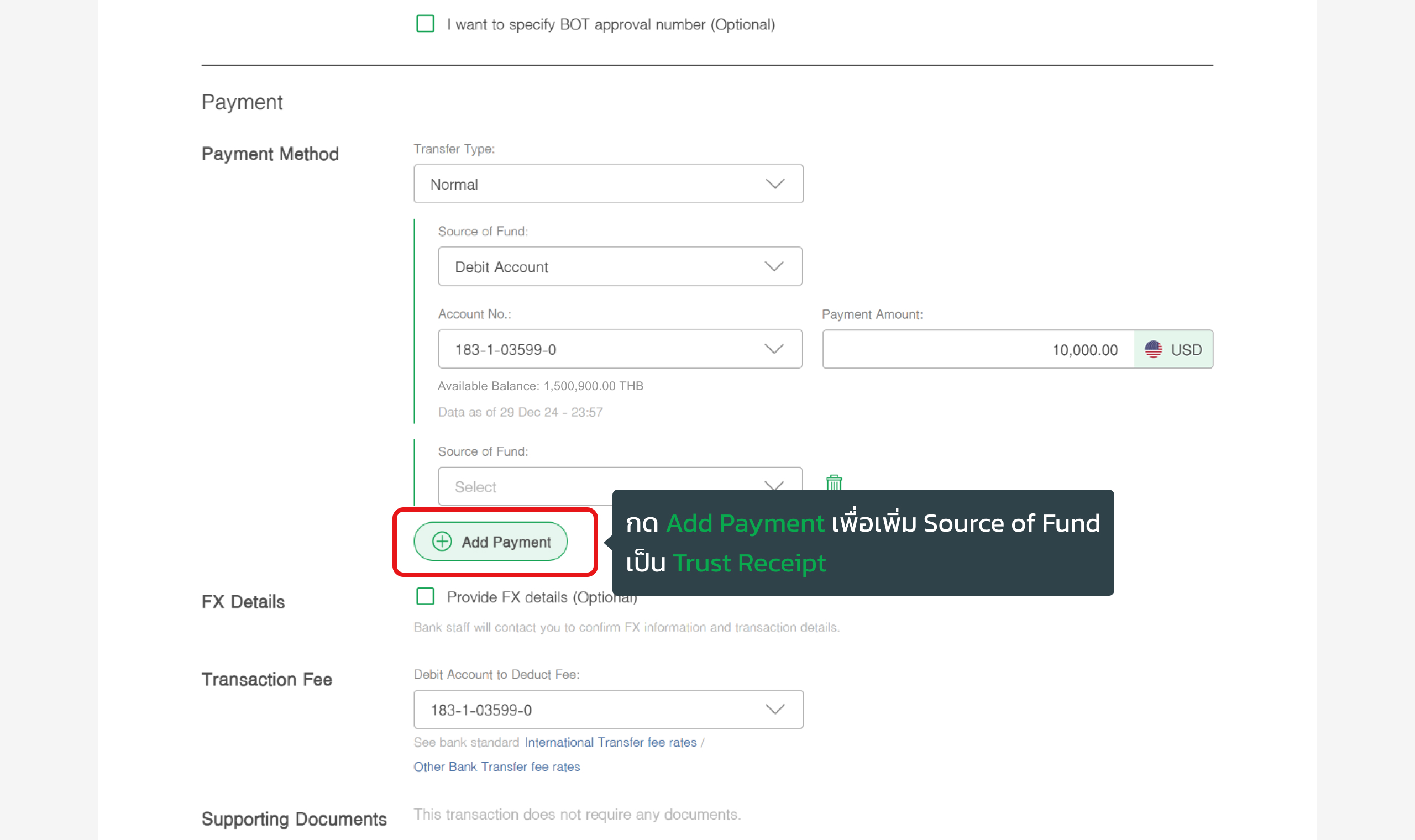Viewport: 1415px width, 840px height.
Task: Click the no documents required message
Action: point(577,814)
